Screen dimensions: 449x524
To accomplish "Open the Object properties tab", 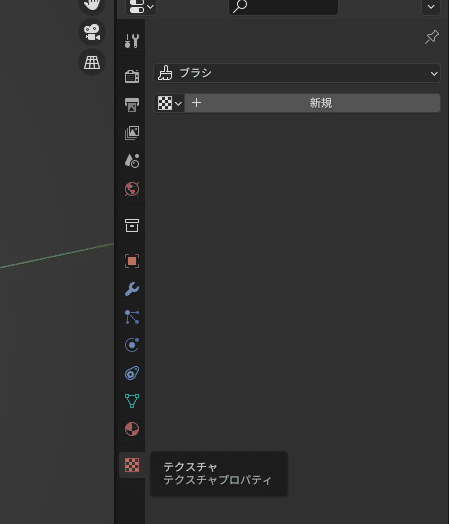I will point(132,261).
